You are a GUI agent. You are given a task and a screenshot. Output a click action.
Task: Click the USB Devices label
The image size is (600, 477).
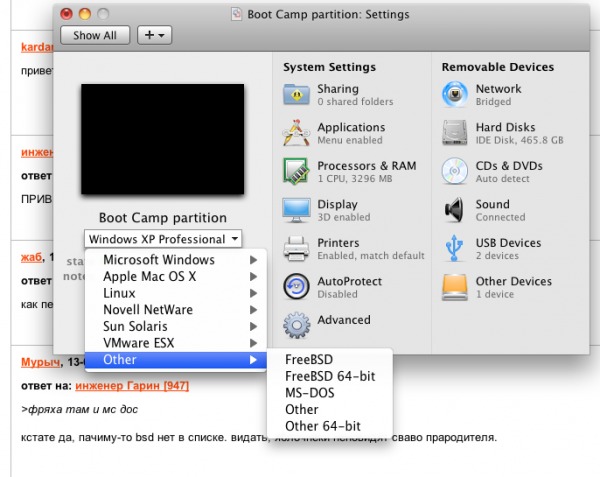[x=508, y=243]
